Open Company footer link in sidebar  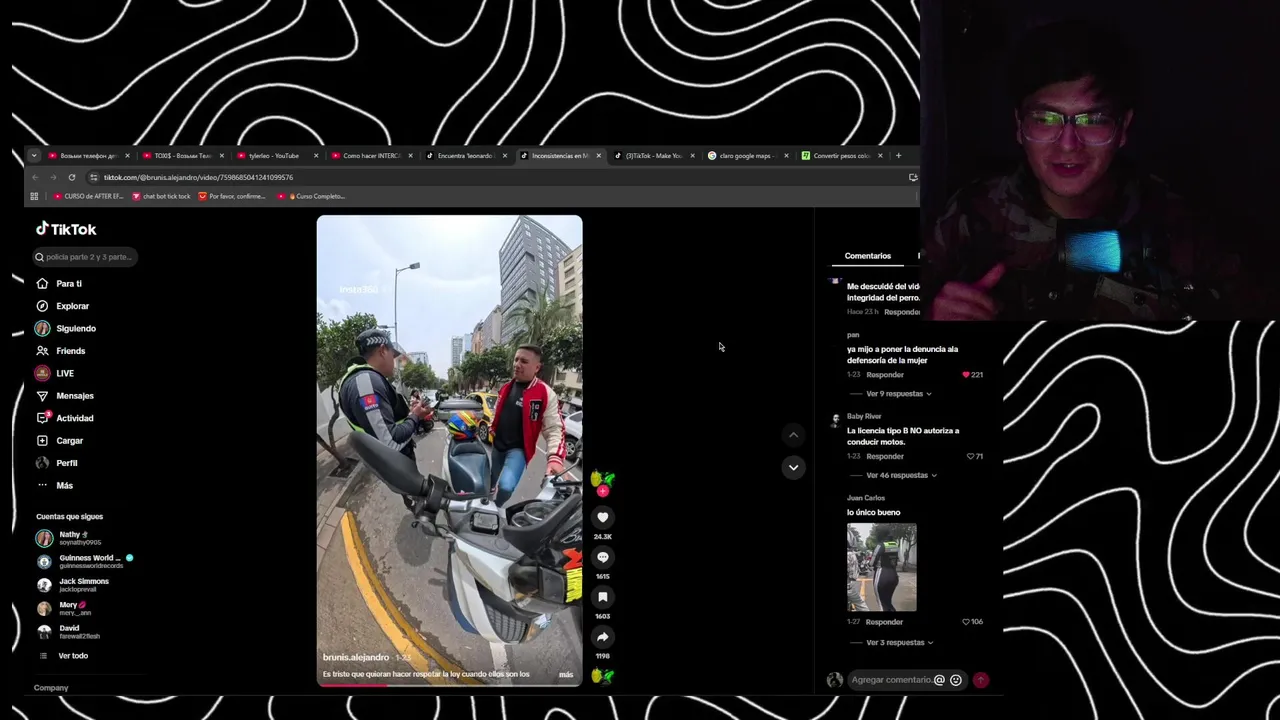[x=51, y=688]
